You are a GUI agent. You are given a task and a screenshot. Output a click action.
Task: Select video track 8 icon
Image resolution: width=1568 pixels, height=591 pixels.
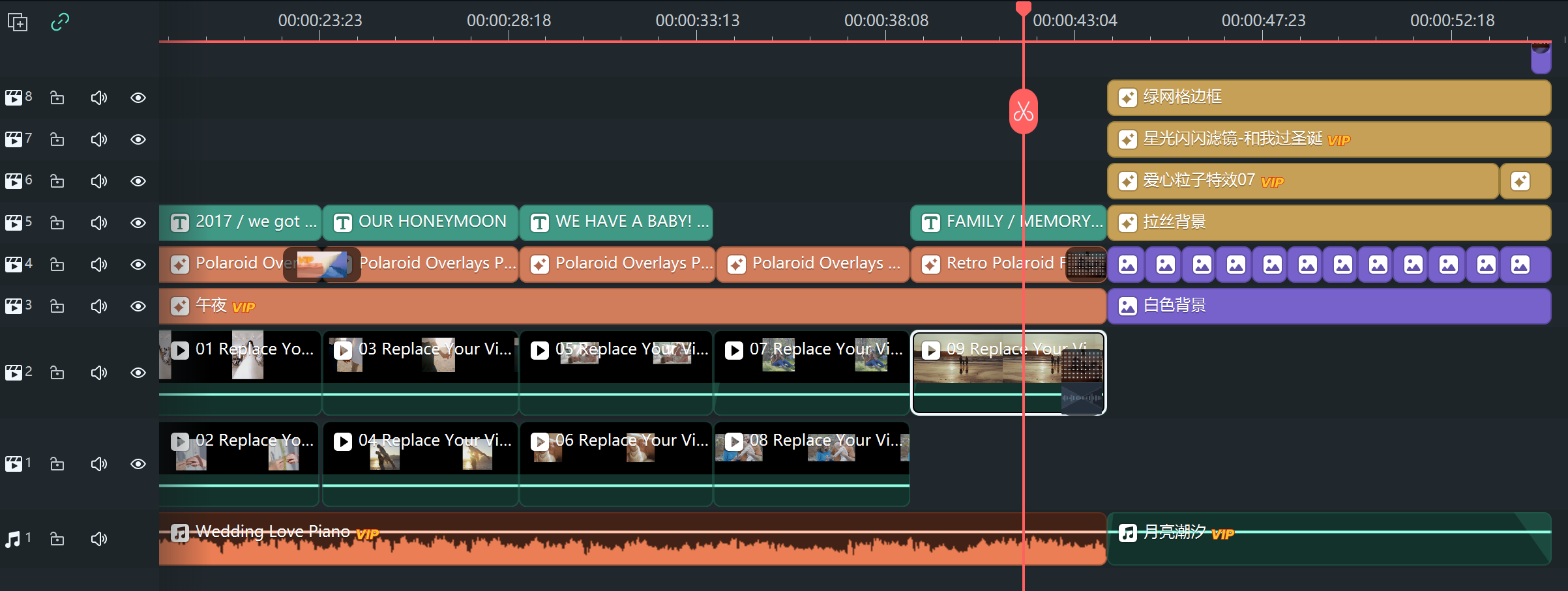coord(14,98)
